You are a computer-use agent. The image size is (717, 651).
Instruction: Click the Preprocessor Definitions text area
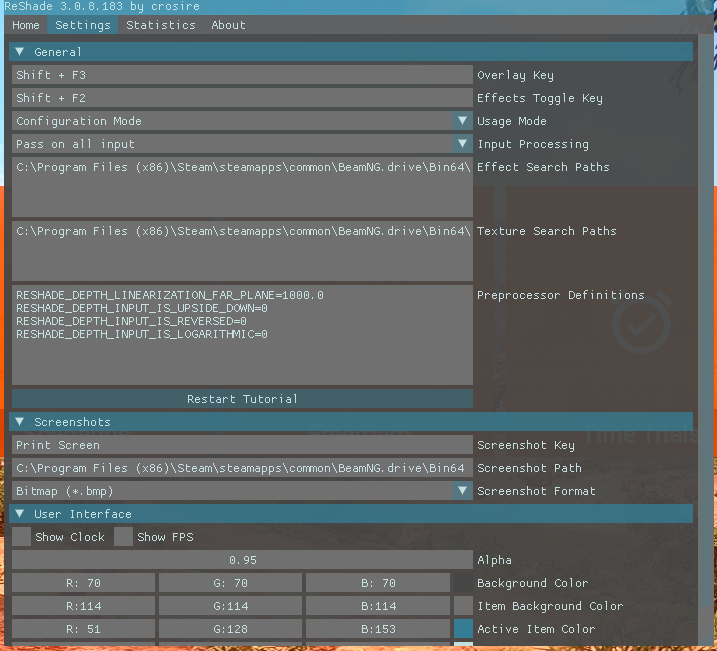coord(242,335)
